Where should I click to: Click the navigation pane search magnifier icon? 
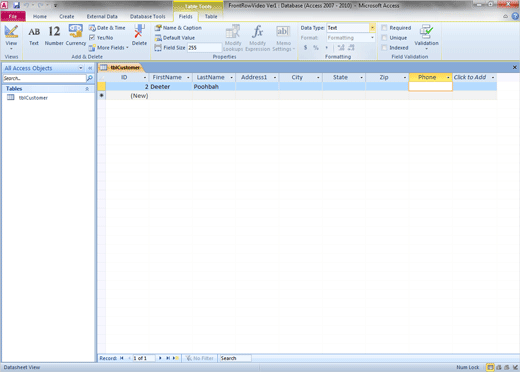point(90,78)
